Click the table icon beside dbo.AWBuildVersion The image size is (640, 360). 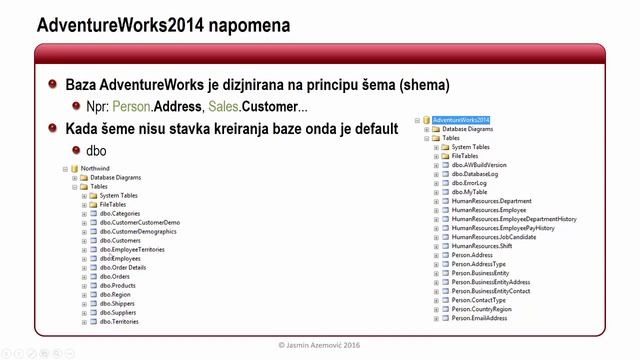[445, 165]
